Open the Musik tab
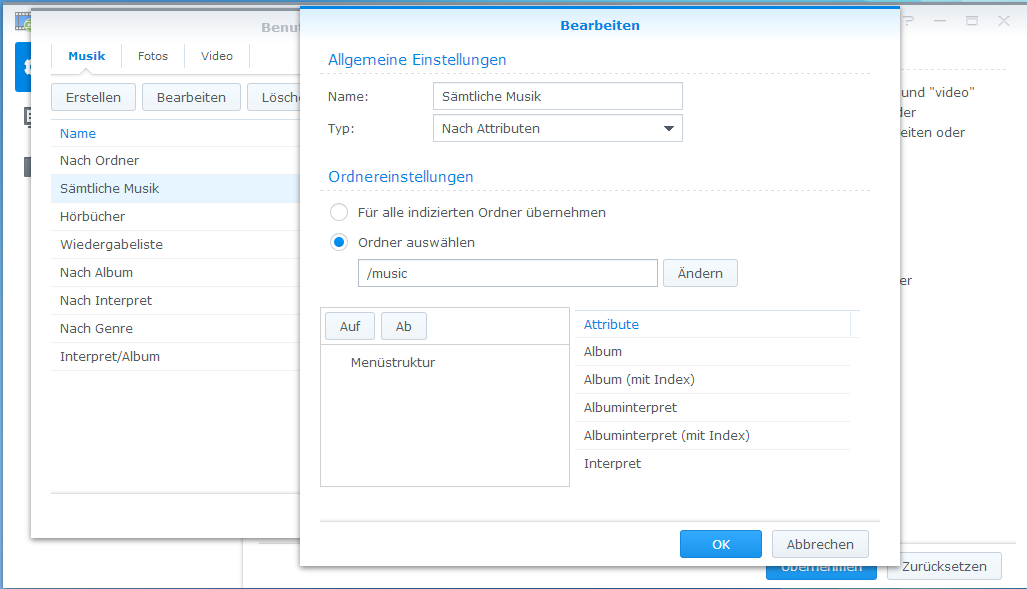Viewport: 1027px width, 589px height. pos(86,56)
